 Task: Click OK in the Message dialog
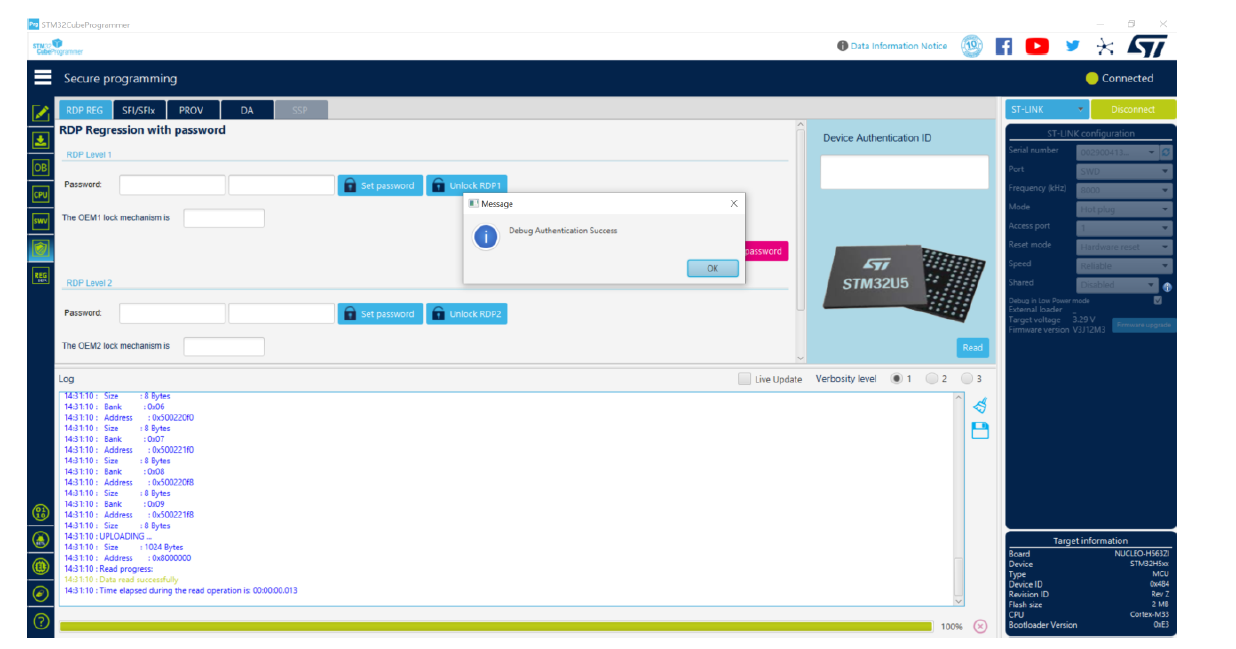pyautogui.click(x=712, y=268)
